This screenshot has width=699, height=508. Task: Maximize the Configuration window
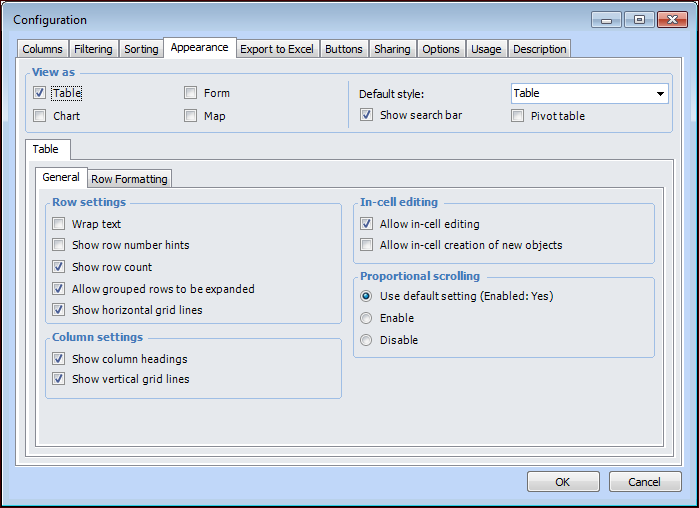pos(639,19)
